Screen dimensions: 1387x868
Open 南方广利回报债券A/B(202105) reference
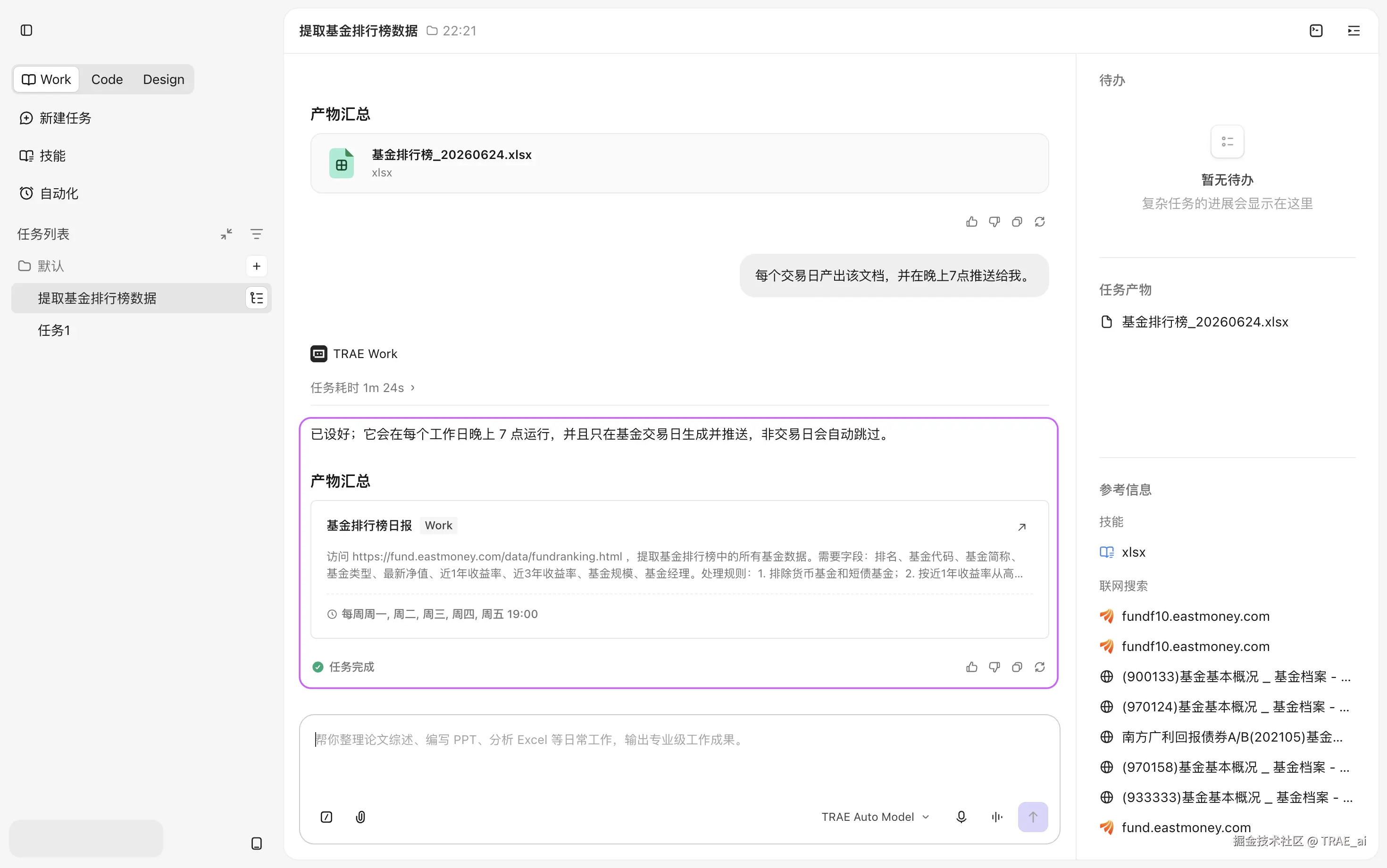click(1222, 736)
